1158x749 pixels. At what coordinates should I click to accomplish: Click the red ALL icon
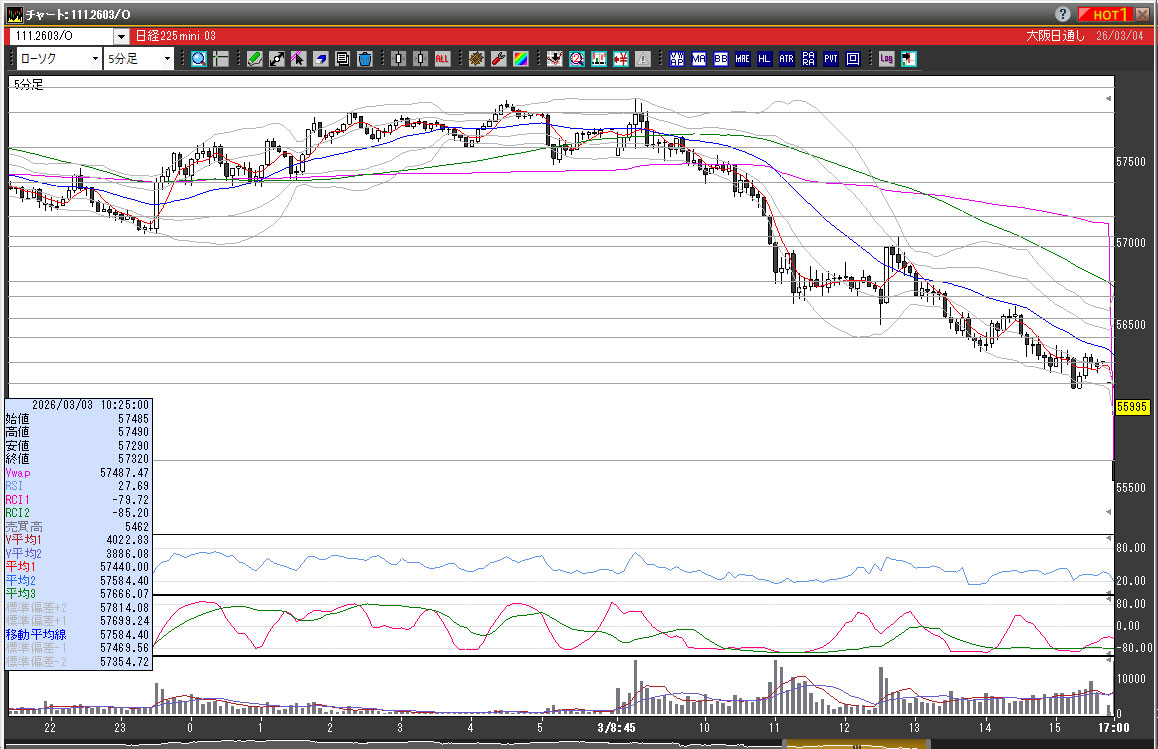(x=442, y=59)
